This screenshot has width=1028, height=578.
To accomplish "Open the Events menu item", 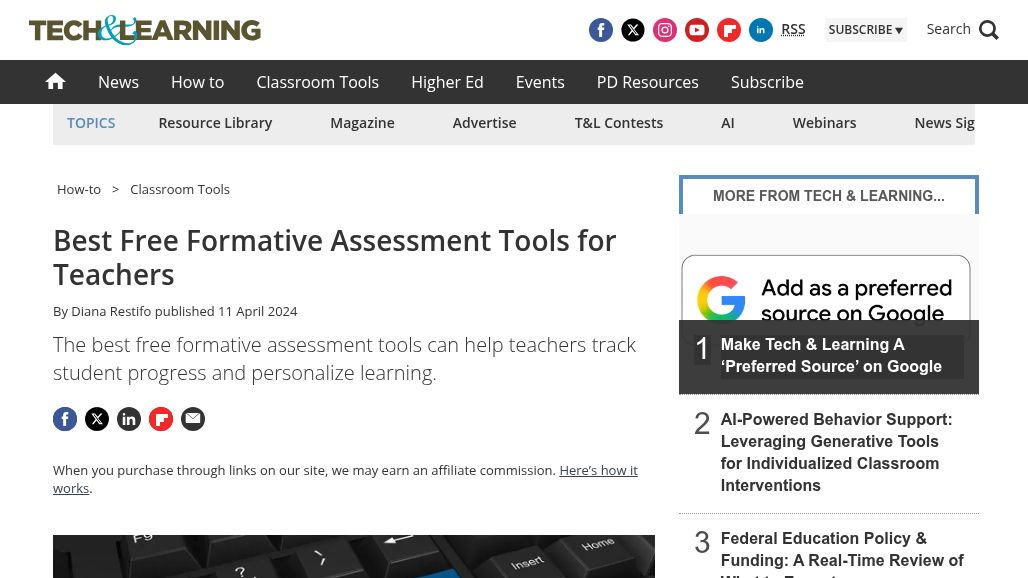I will coord(540,82).
